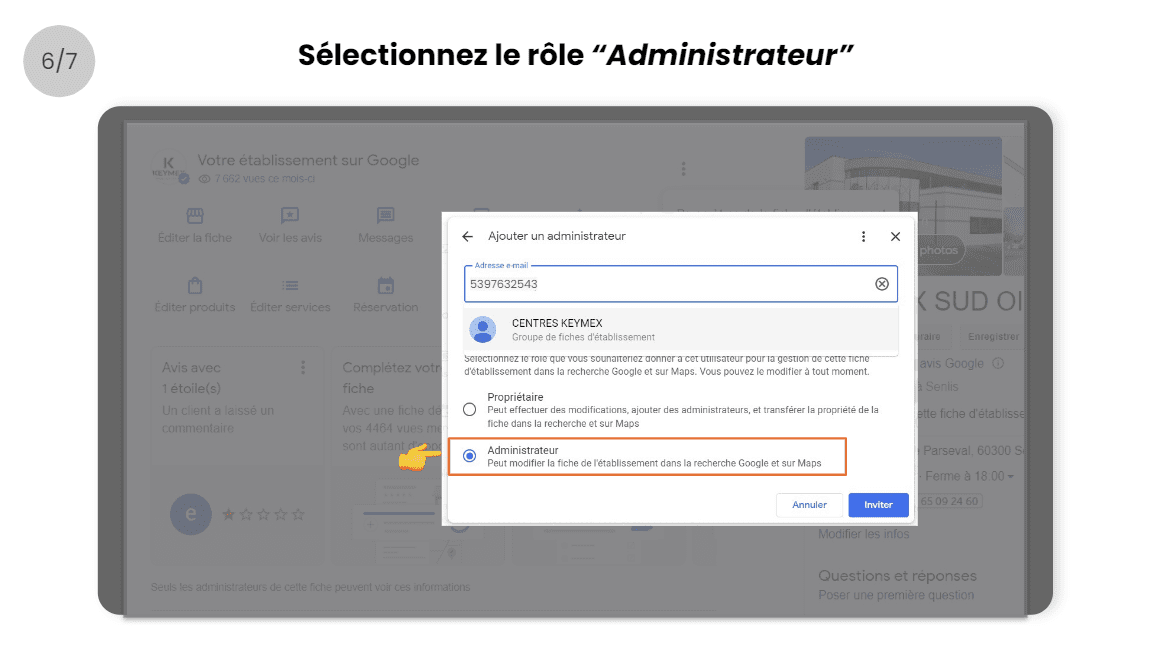
Task: Expand the Ferme à 18.00 hours dropdown
Action: coord(1011,477)
